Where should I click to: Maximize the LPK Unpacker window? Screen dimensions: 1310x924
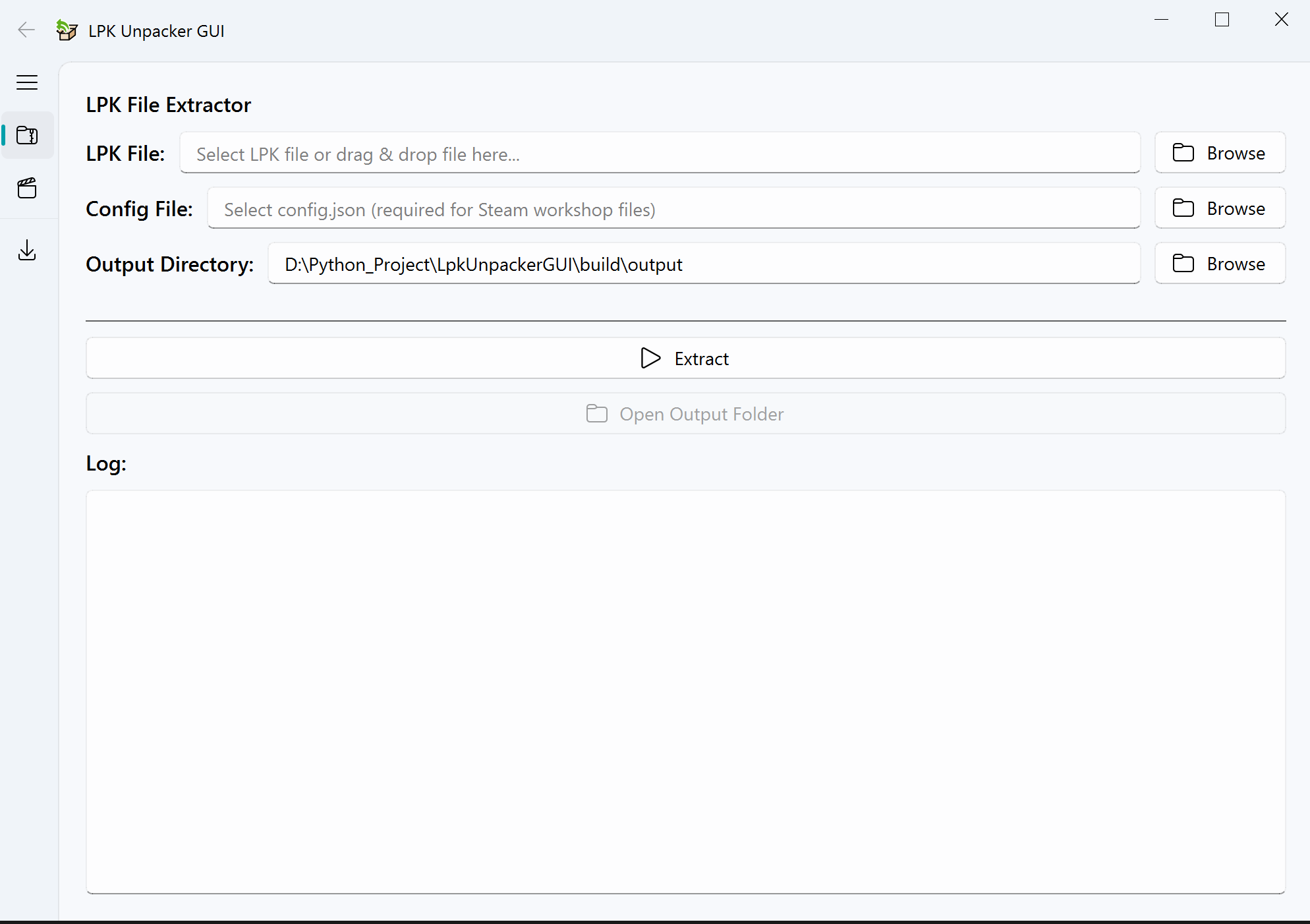(1222, 20)
